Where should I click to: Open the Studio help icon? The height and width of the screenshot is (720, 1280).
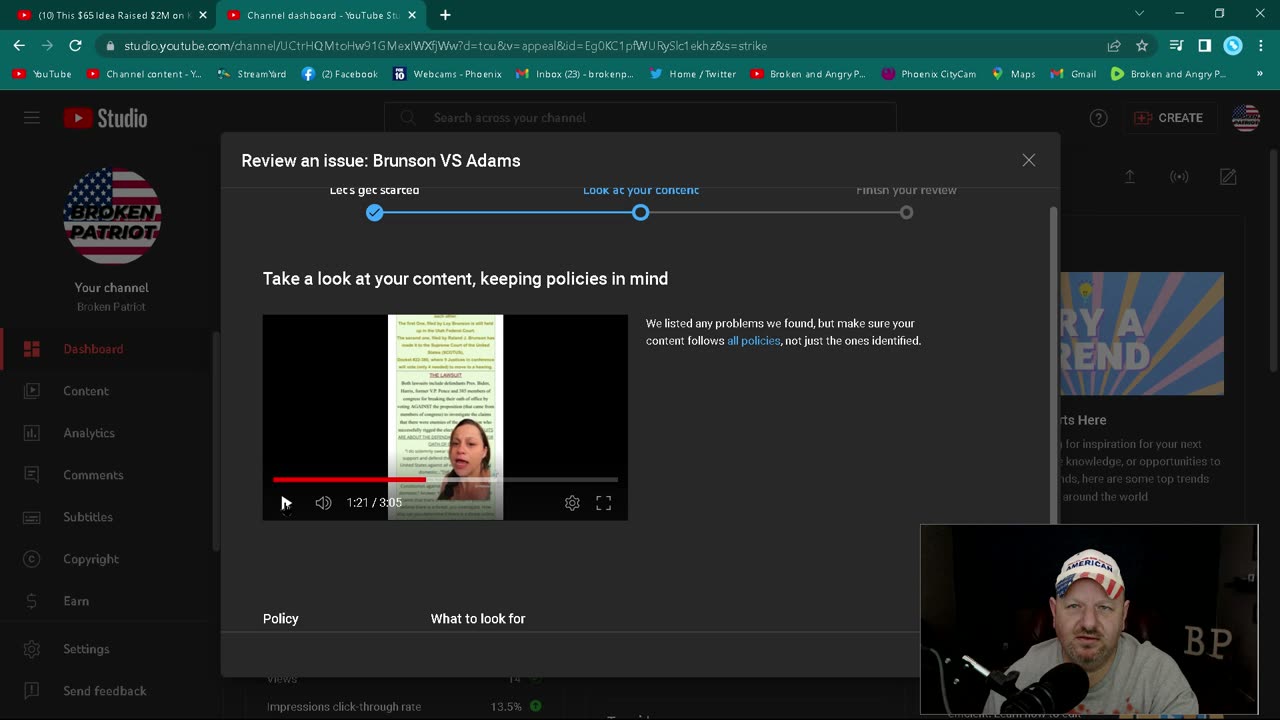1099,118
